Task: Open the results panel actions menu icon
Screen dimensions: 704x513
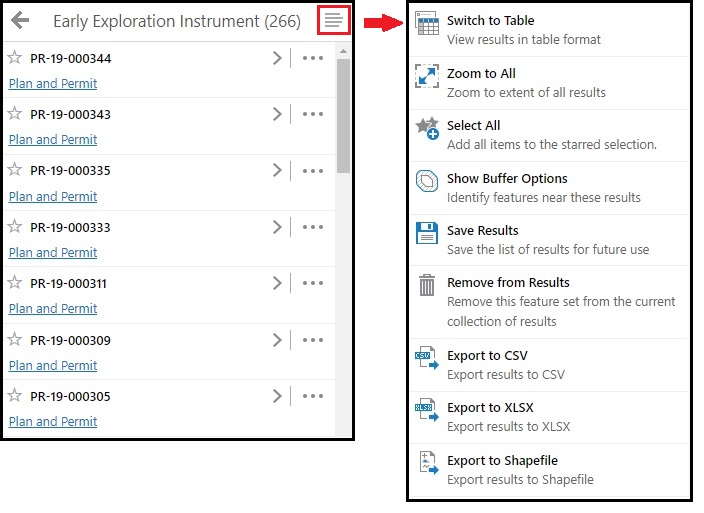Action: 333,20
